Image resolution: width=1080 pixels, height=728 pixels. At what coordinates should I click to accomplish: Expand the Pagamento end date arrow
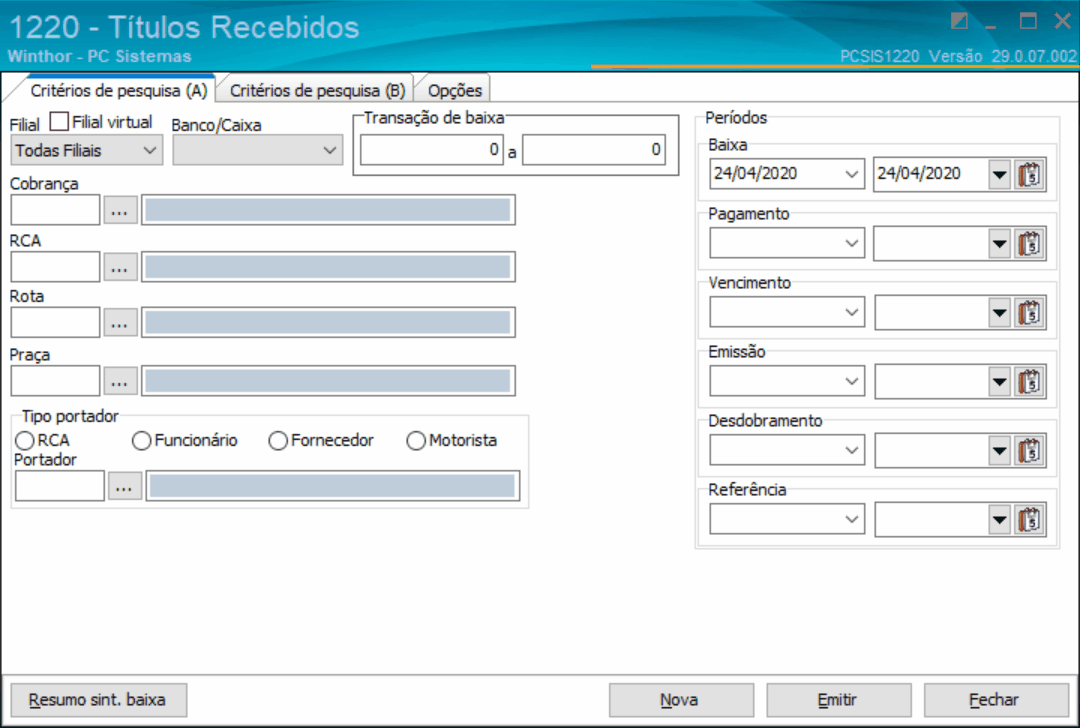[x=999, y=244]
